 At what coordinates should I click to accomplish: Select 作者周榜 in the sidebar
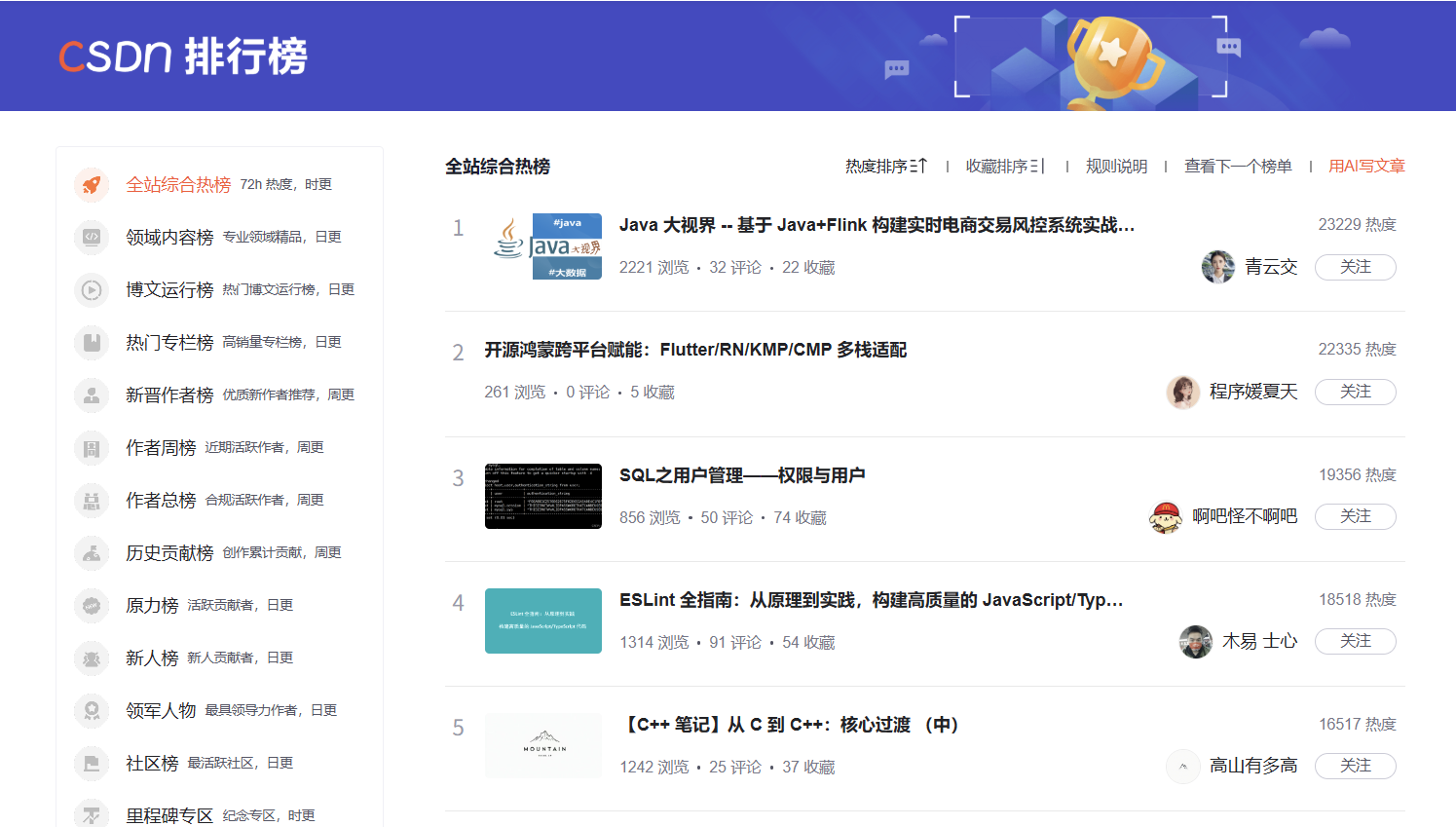pyautogui.click(x=161, y=447)
